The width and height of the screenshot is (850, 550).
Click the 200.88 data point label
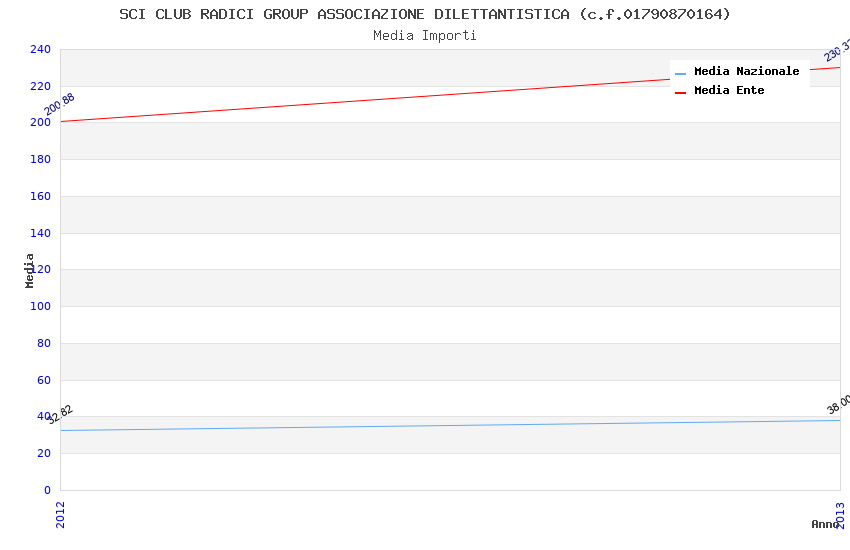(x=59, y=104)
